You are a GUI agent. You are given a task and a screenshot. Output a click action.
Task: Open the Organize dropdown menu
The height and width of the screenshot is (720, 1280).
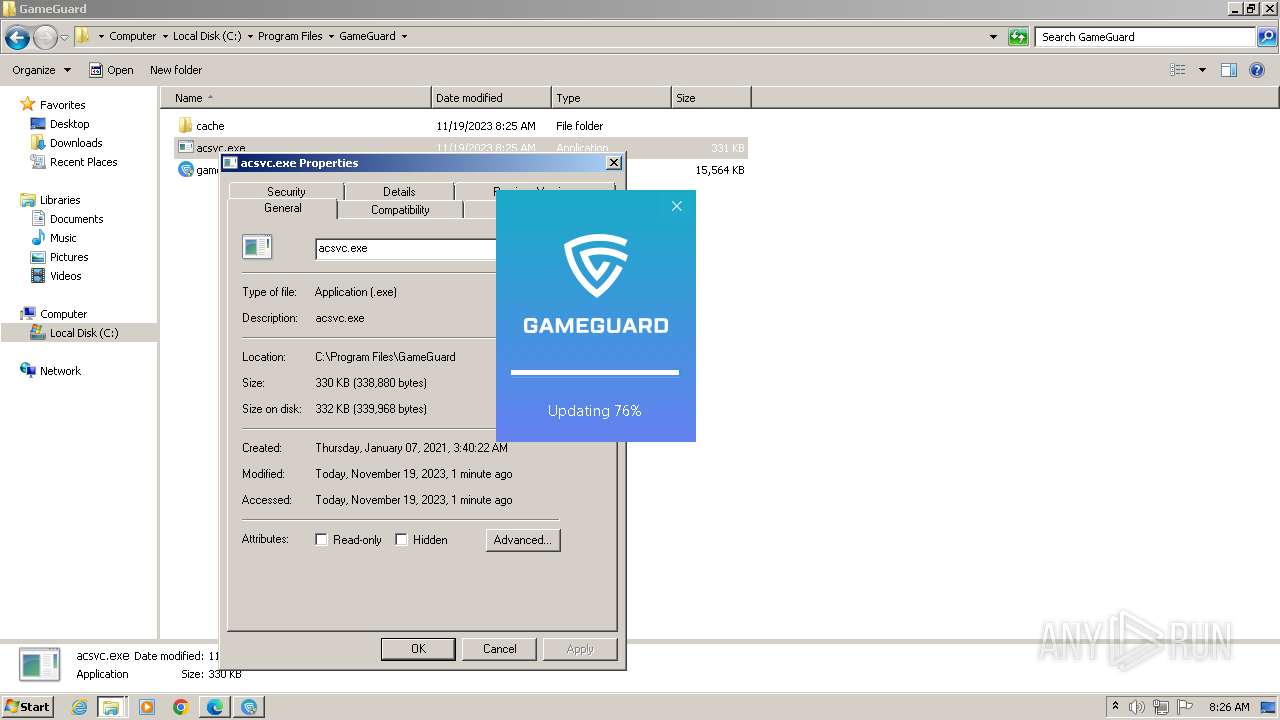pyautogui.click(x=41, y=70)
